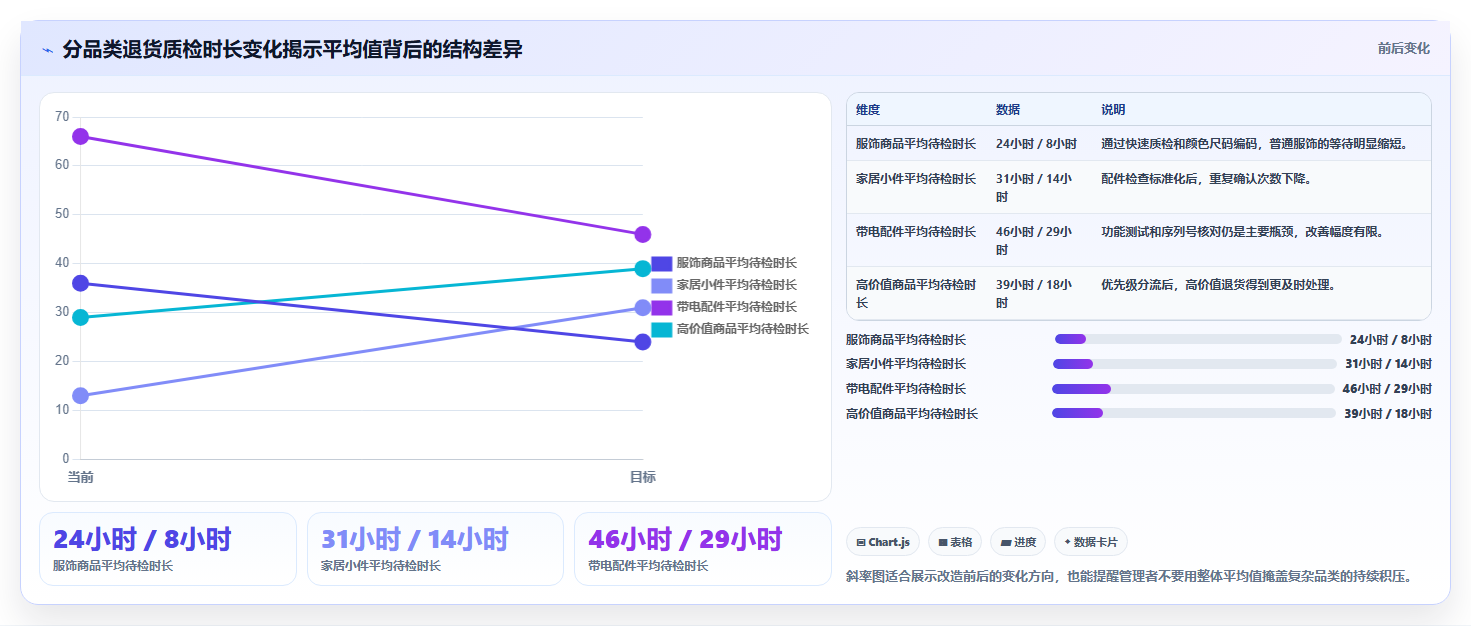
Task: Click the 表格 chip
Action: click(x=955, y=542)
